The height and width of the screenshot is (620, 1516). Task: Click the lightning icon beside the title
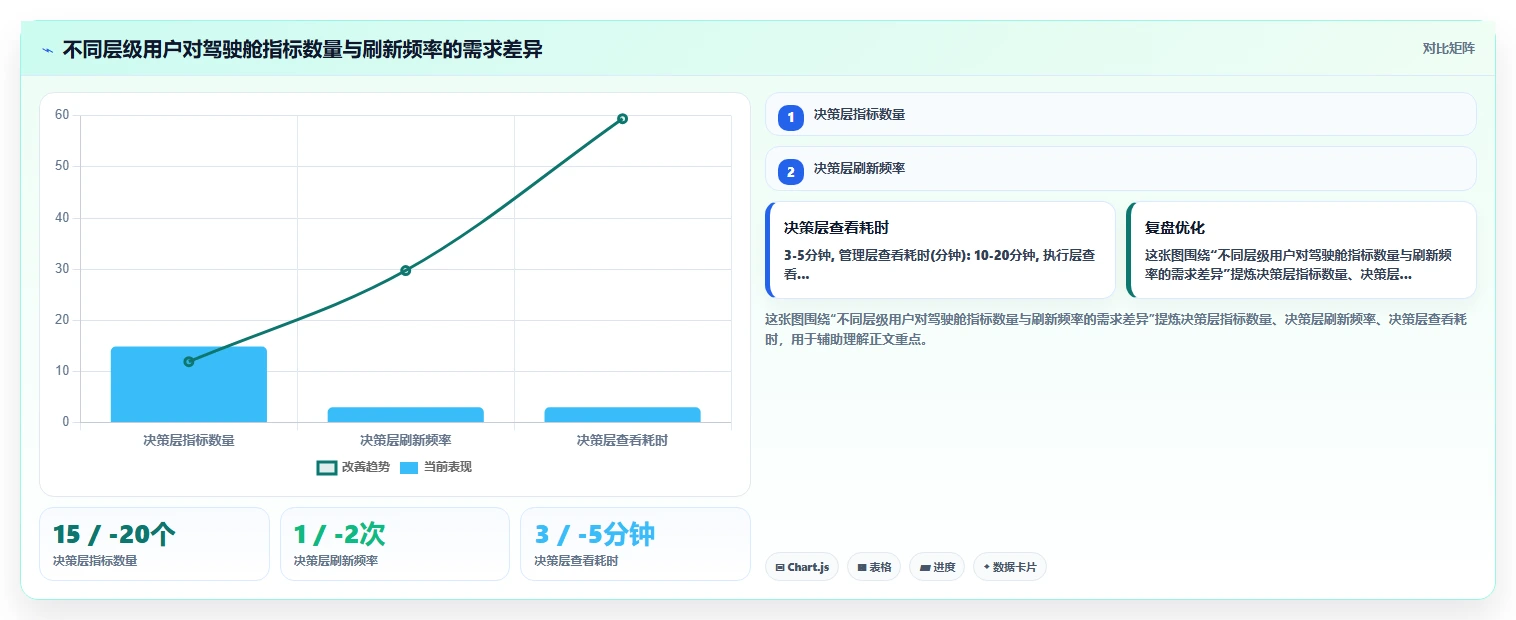tap(47, 50)
